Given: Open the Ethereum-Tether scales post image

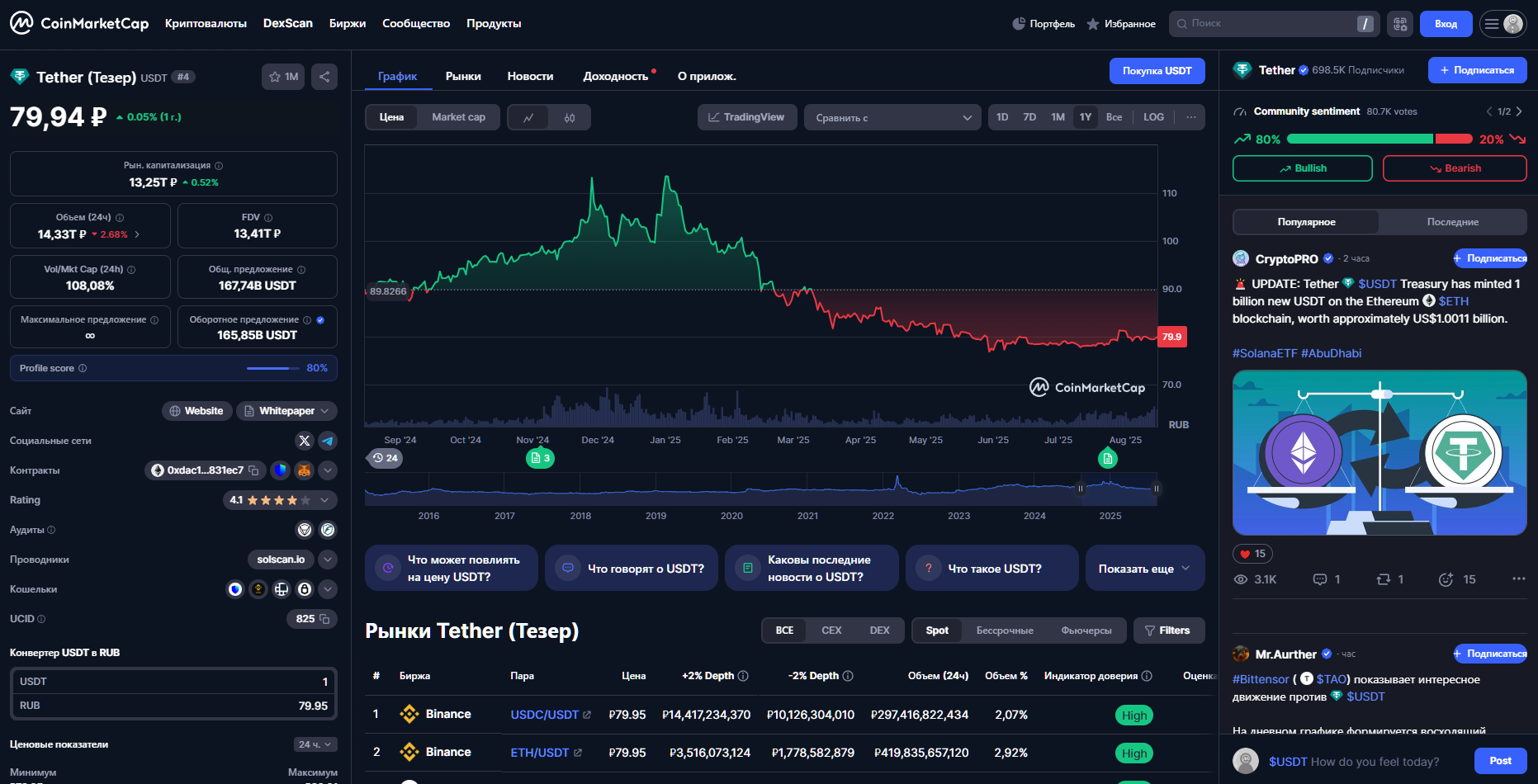Looking at the screenshot, I should 1379,452.
